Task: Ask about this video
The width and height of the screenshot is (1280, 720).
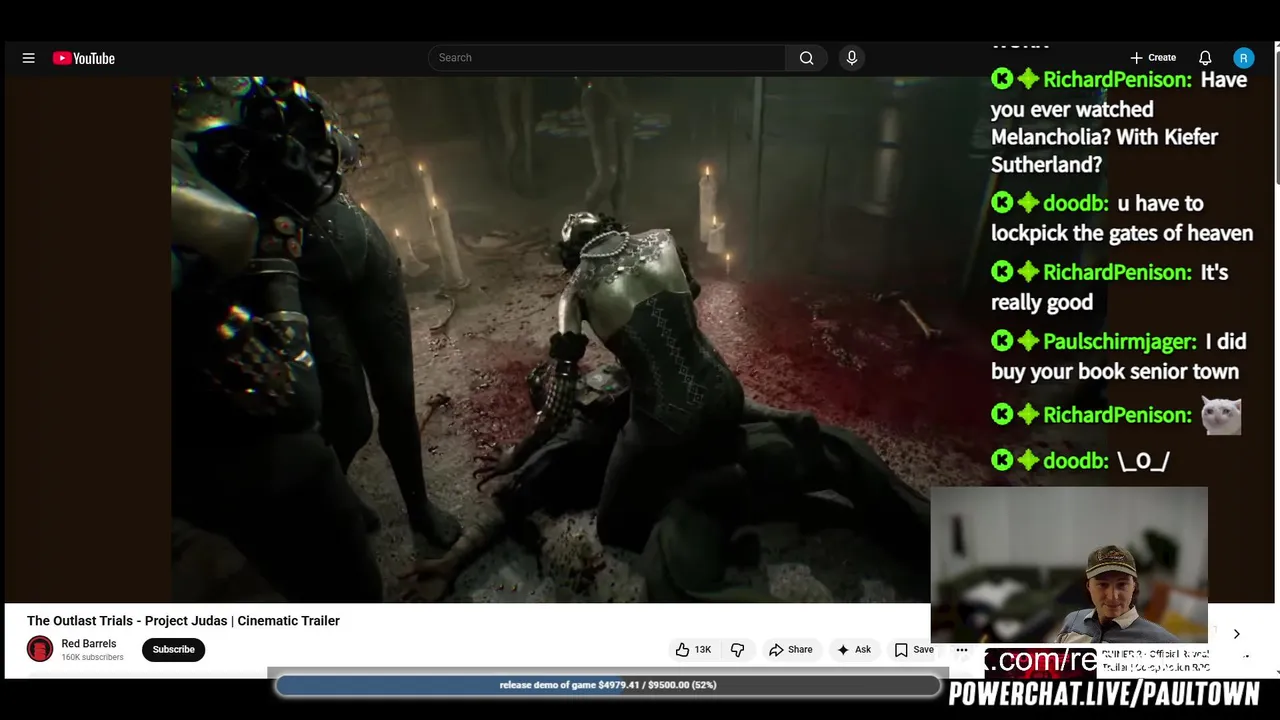Action: [853, 650]
